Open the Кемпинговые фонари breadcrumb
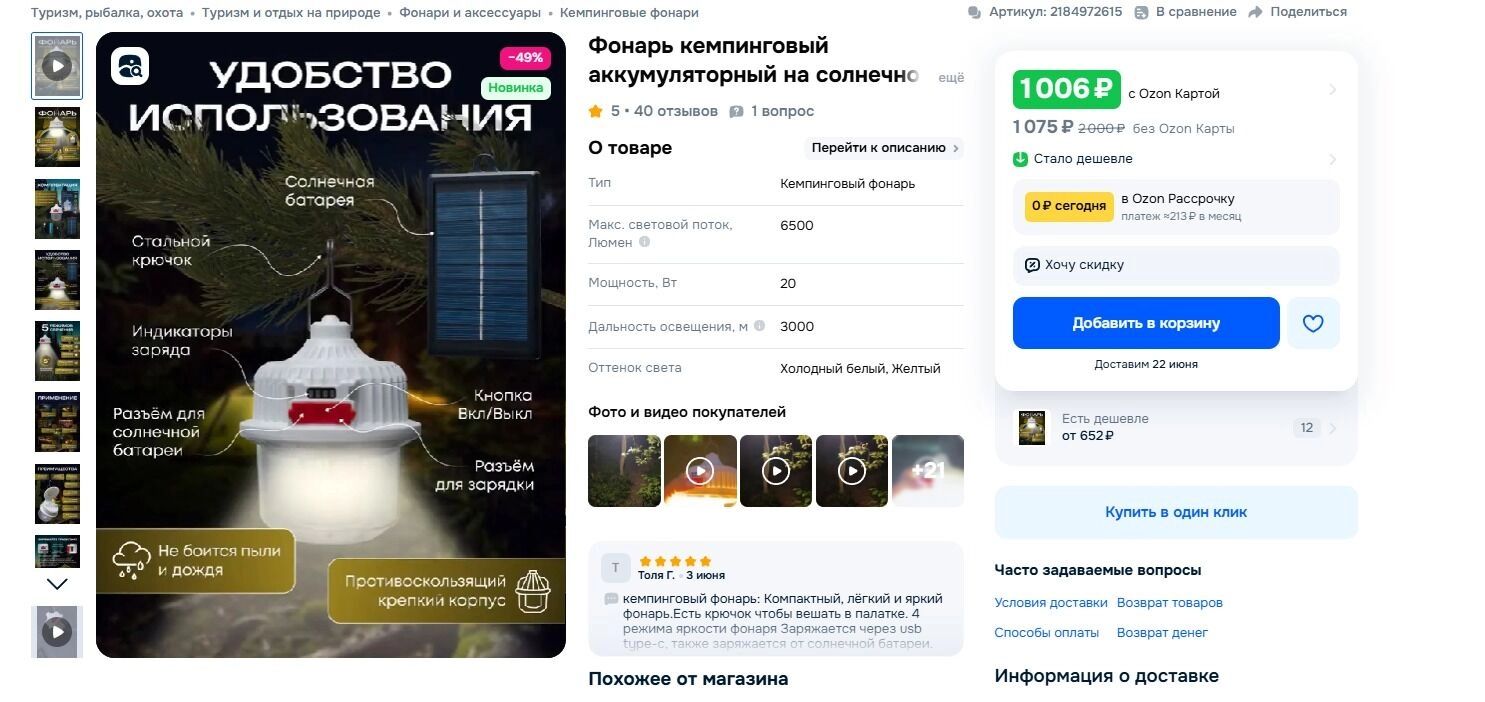The width and height of the screenshot is (1485, 702). pos(629,13)
